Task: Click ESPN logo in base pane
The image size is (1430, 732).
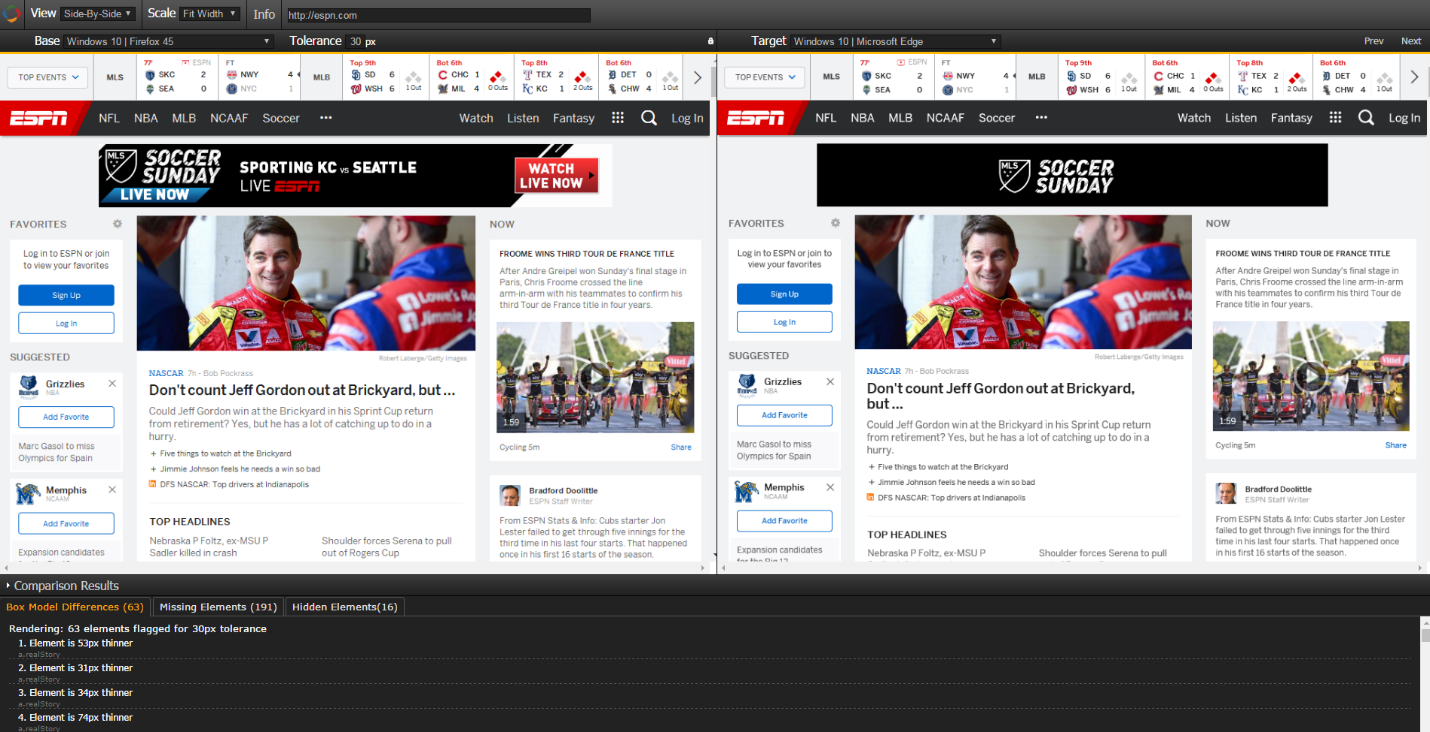Action: point(39,118)
